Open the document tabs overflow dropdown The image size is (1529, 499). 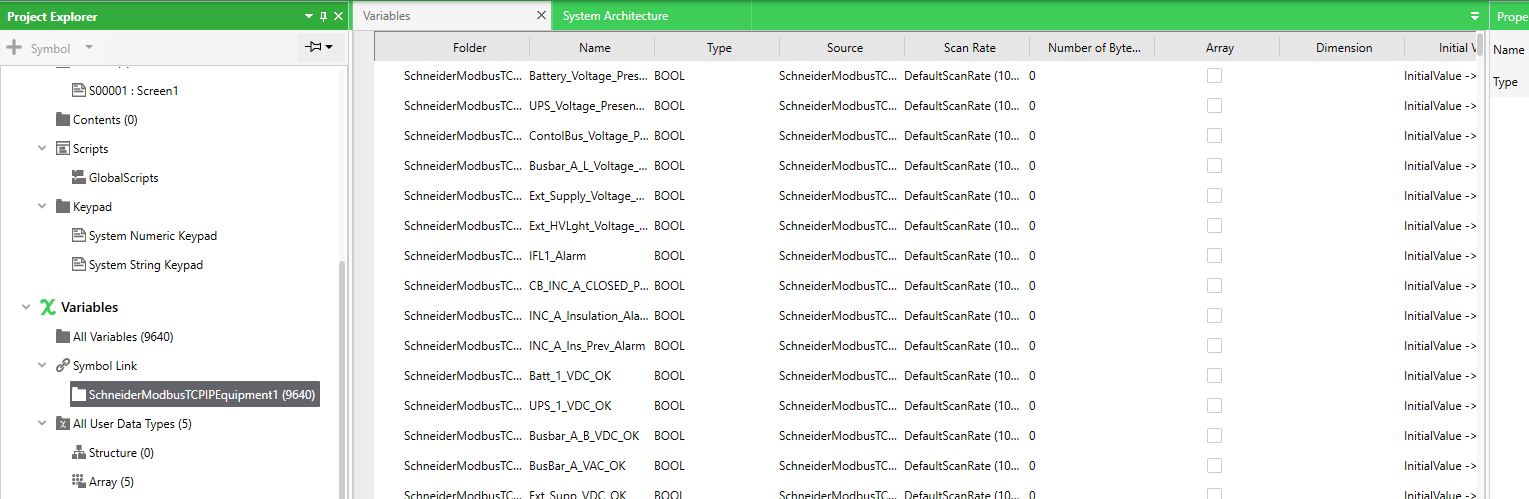click(x=1475, y=16)
